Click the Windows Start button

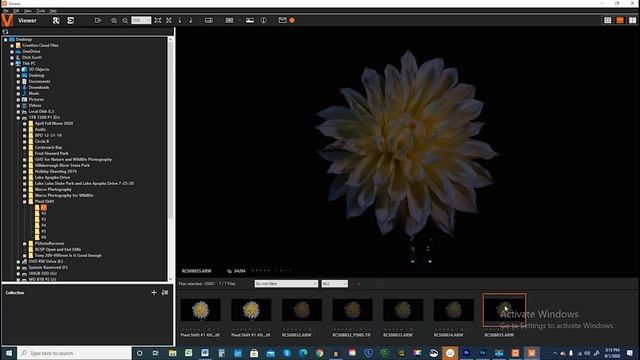click(x=9, y=353)
